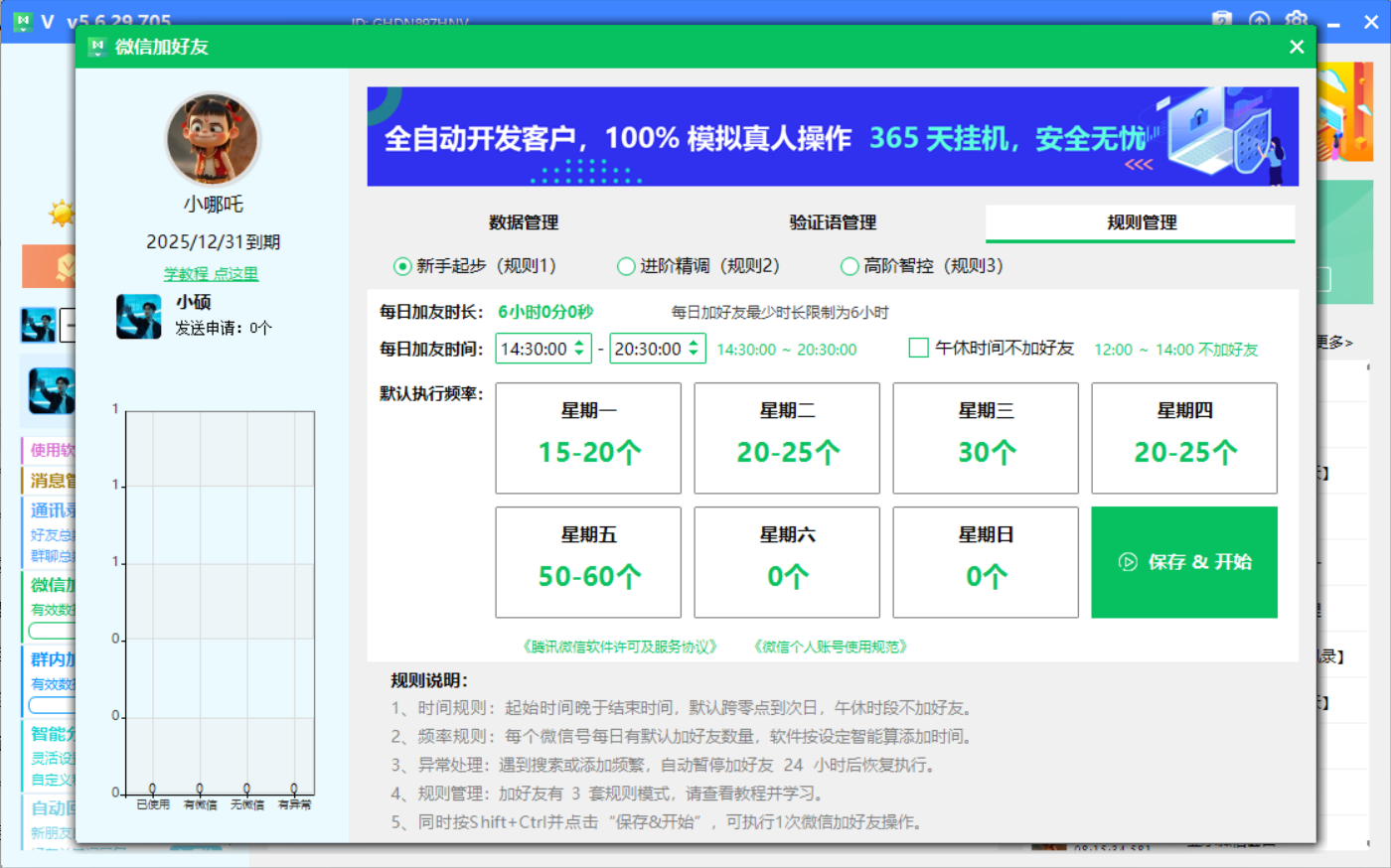Click the app logo icon on the 微信加好友 dialog title bar
The image size is (1391, 868).
[x=96, y=46]
